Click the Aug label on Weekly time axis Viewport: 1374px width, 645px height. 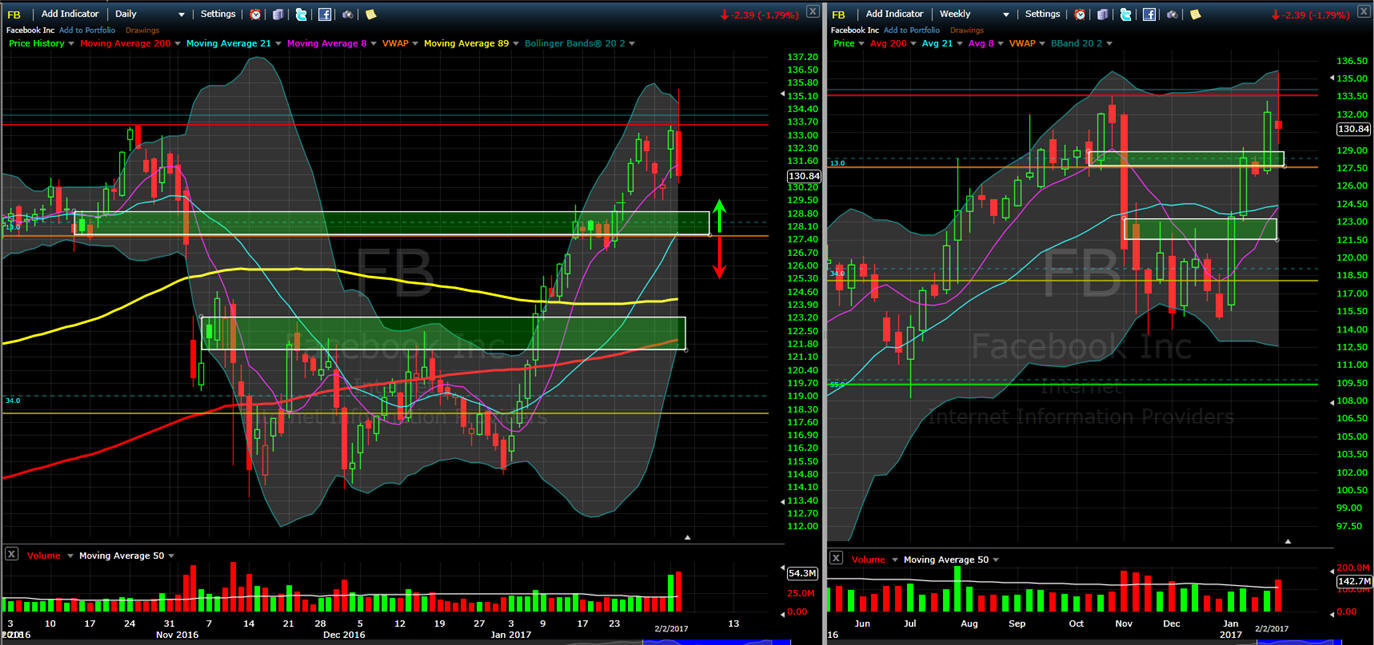(x=969, y=623)
